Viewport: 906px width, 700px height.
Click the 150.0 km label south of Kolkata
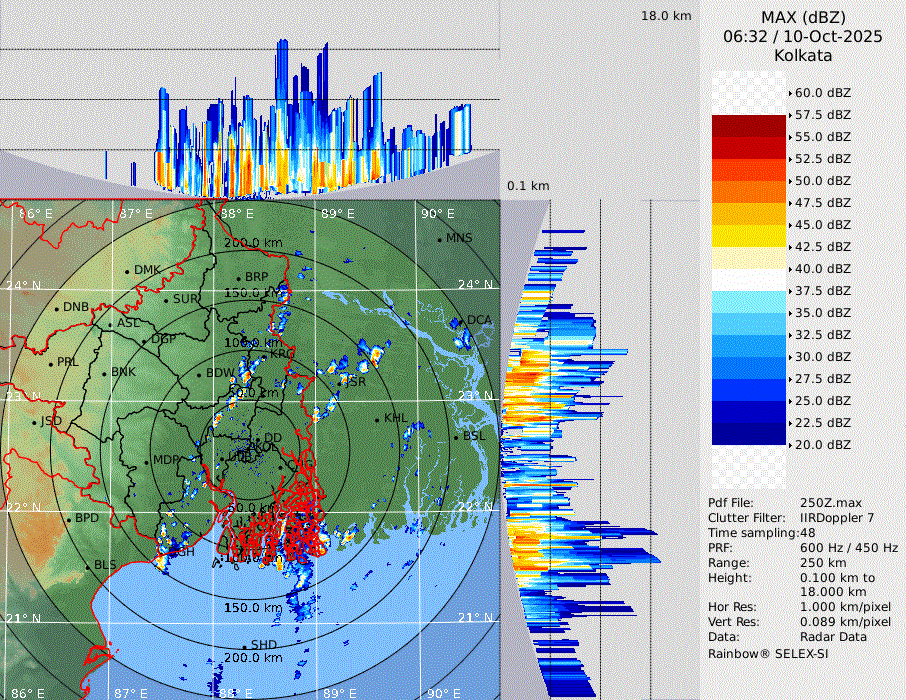pyautogui.click(x=253, y=608)
